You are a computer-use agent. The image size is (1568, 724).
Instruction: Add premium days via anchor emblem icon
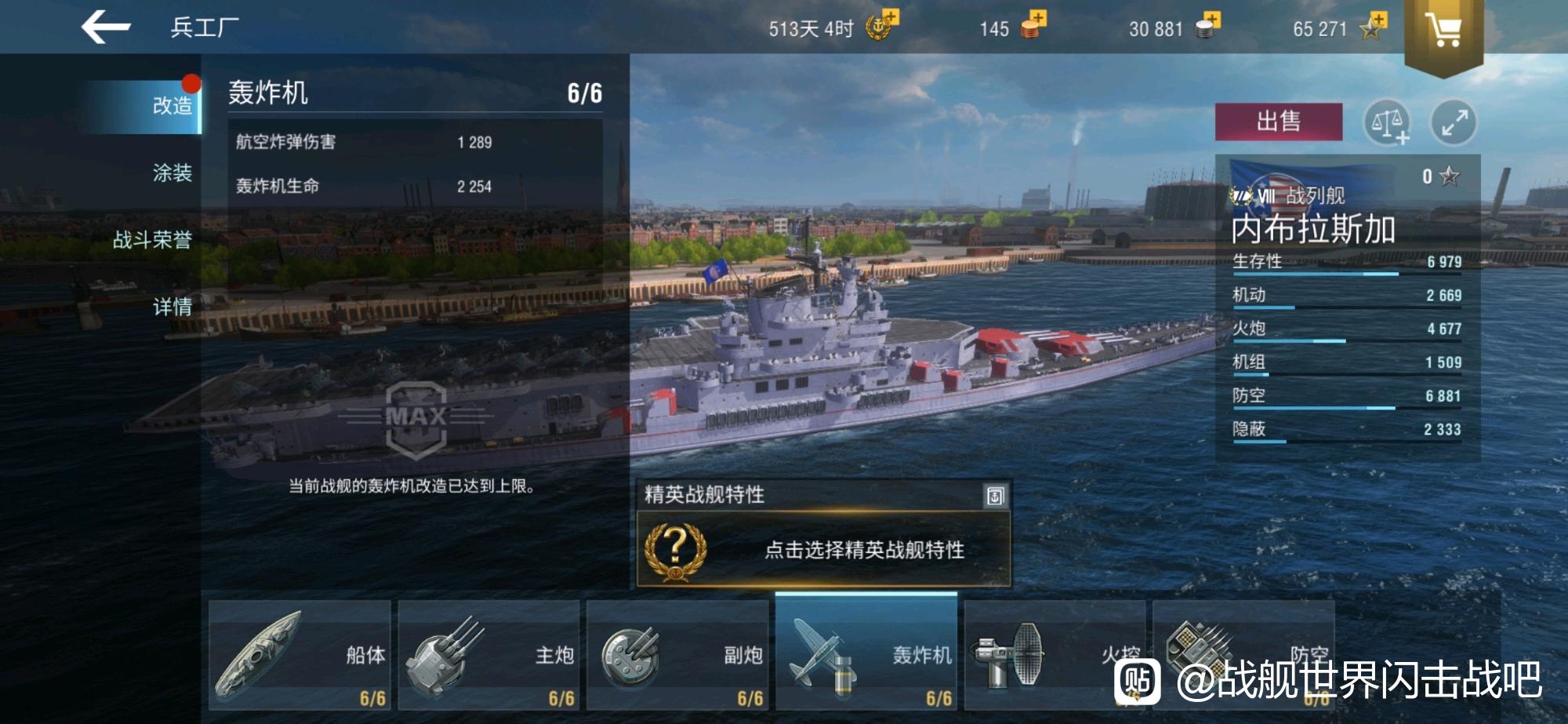tap(881, 26)
